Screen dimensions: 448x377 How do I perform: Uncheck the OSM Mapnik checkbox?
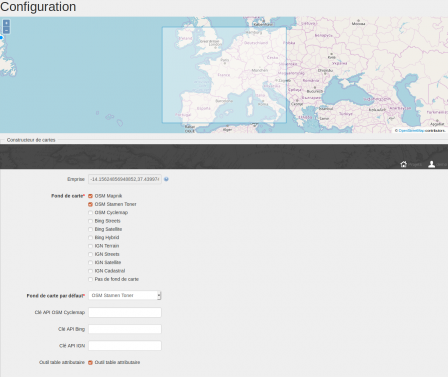click(90, 196)
